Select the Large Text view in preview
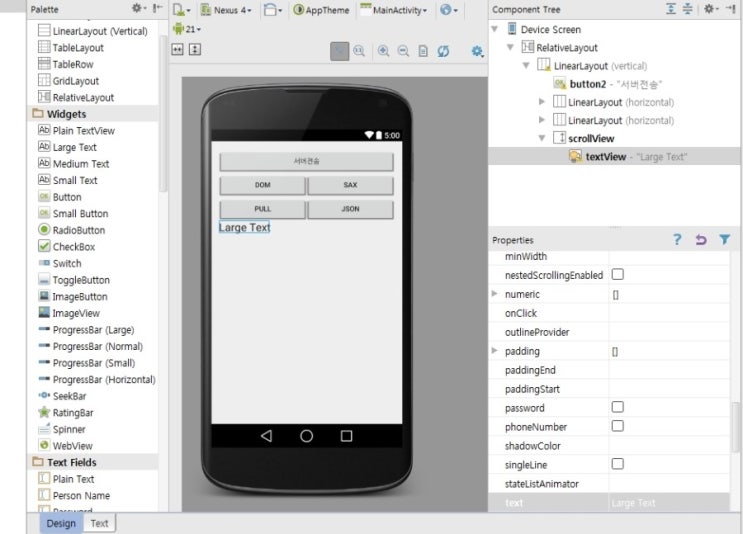This screenshot has height=534, width=743. point(245,227)
